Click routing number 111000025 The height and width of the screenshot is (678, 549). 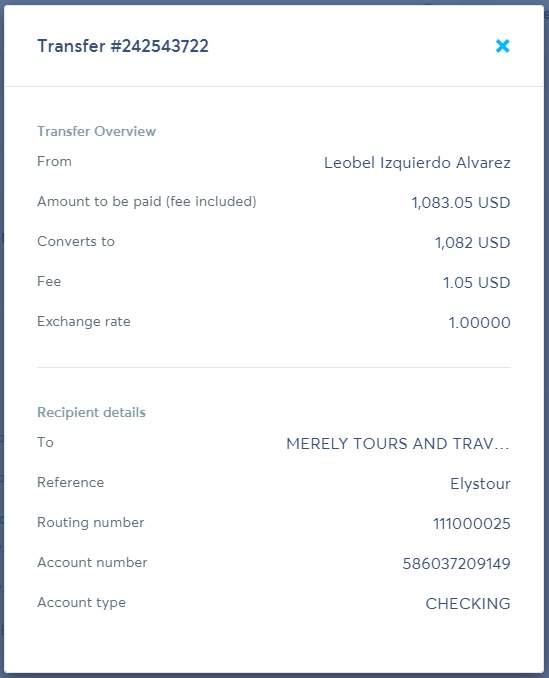pyautogui.click(x=472, y=524)
